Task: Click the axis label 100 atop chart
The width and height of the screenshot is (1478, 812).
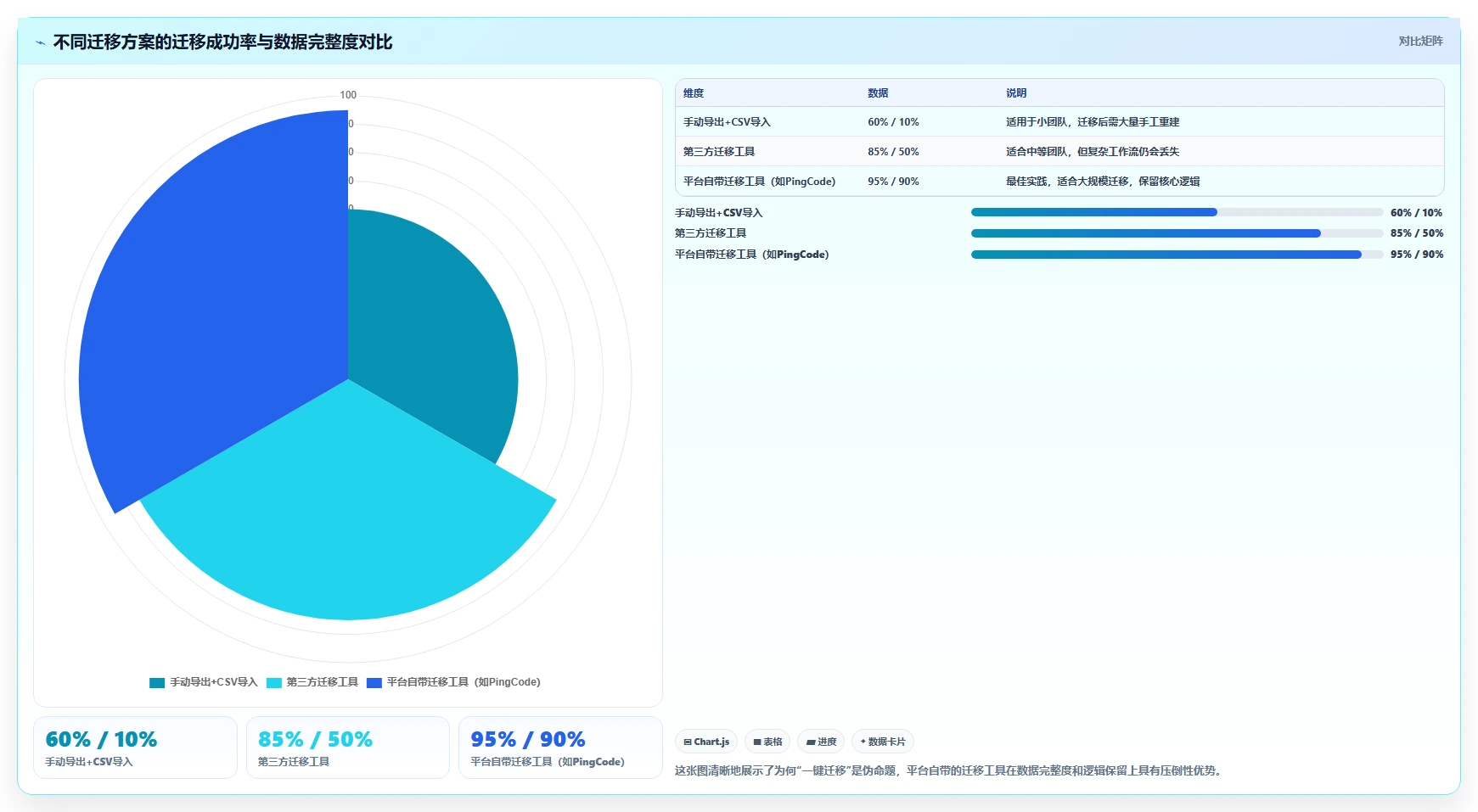Action: coord(348,95)
